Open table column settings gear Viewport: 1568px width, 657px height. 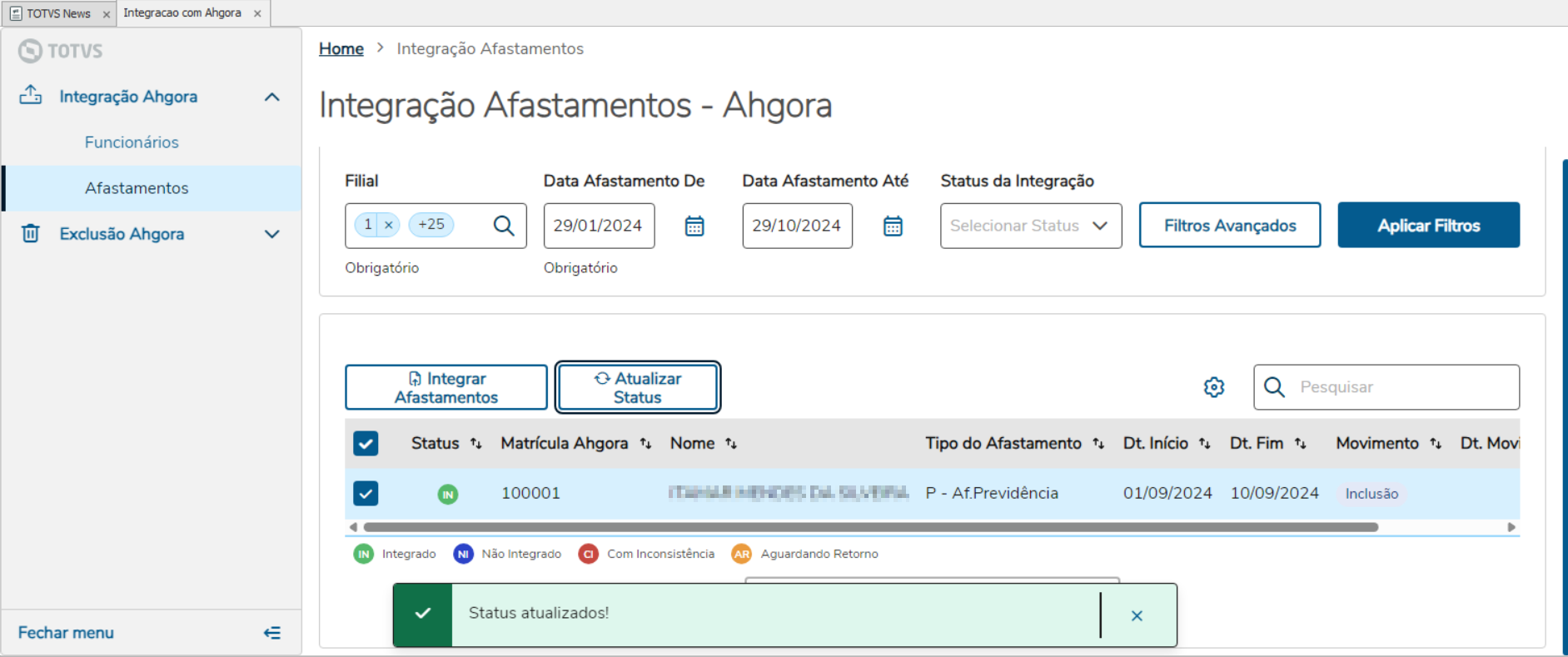point(1214,387)
